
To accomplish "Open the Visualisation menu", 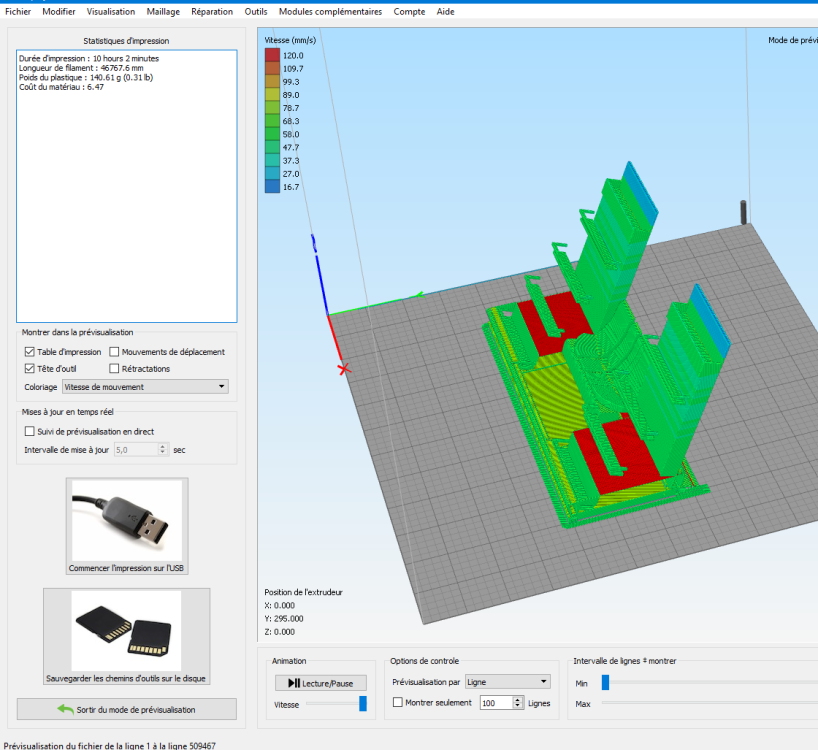I will coord(111,11).
